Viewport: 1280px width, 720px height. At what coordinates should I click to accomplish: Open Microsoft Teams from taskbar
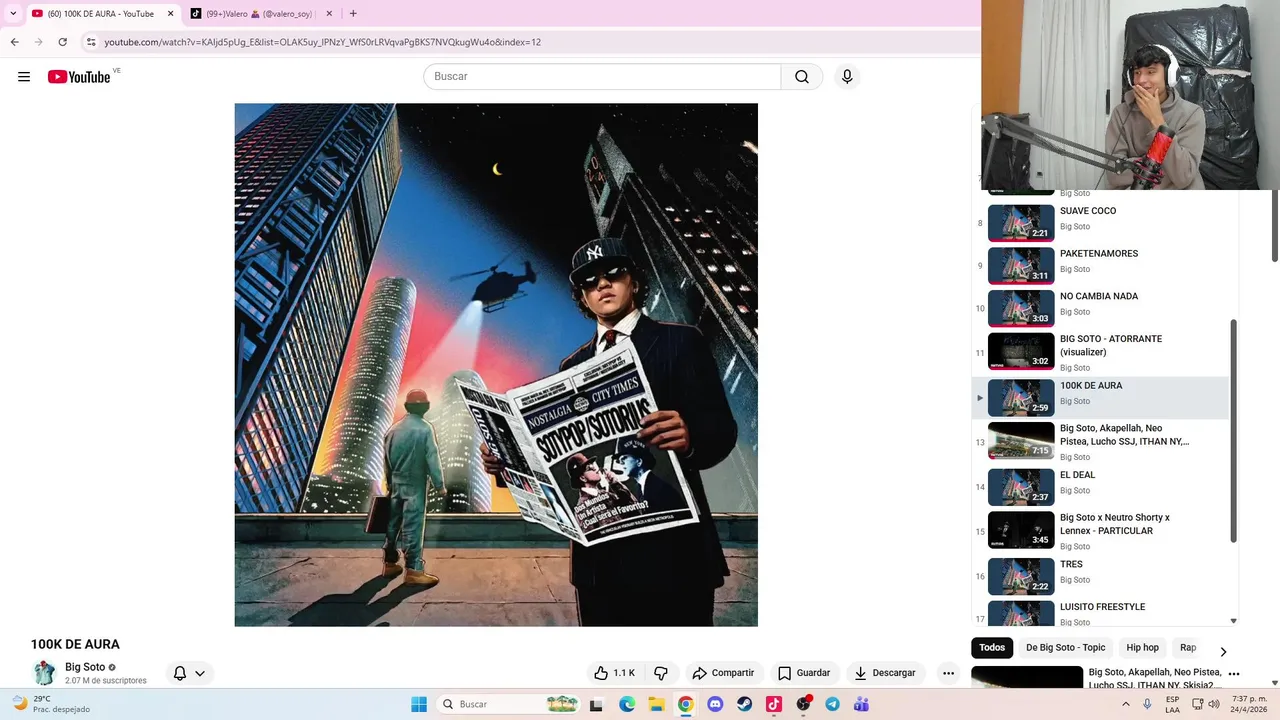861,704
